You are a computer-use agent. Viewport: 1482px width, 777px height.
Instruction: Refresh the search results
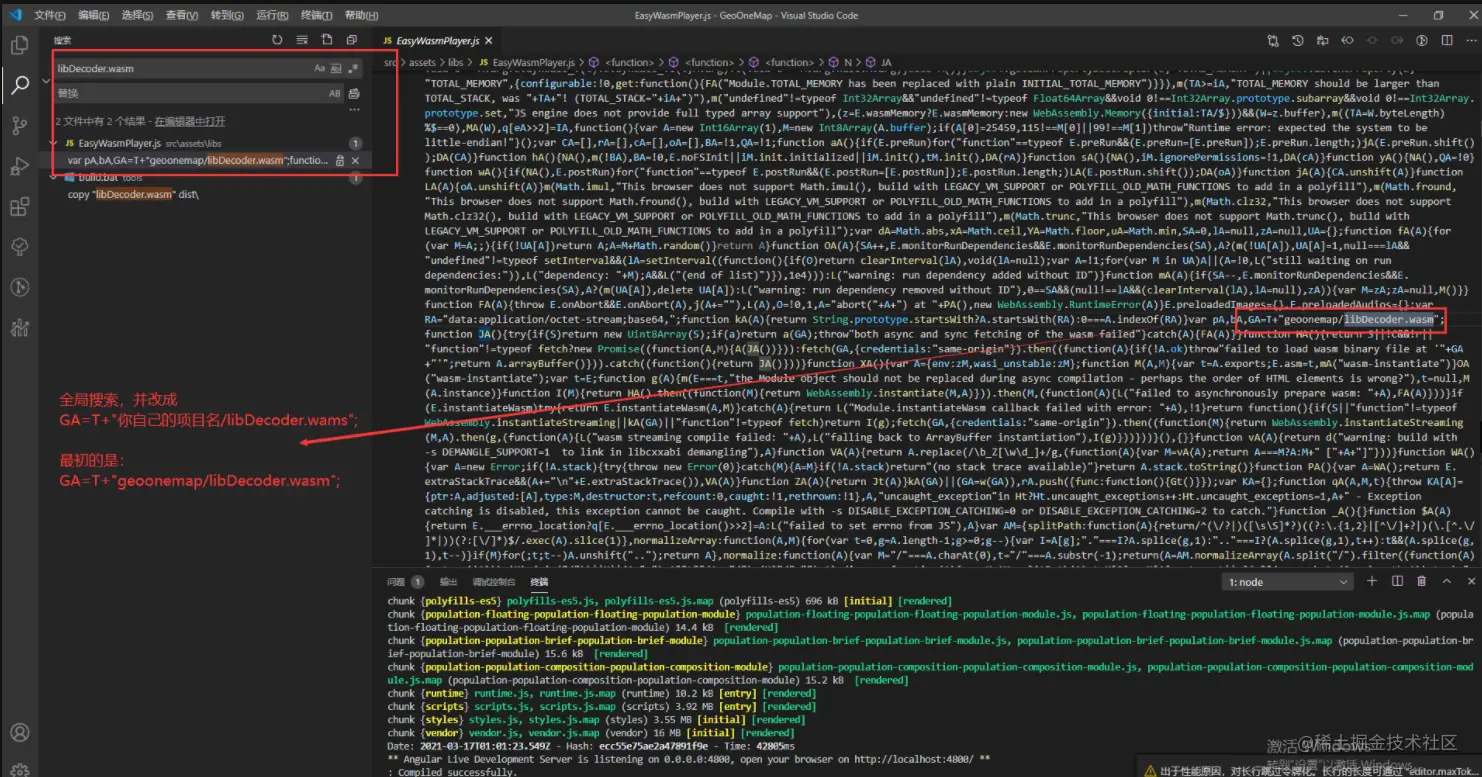click(x=277, y=40)
